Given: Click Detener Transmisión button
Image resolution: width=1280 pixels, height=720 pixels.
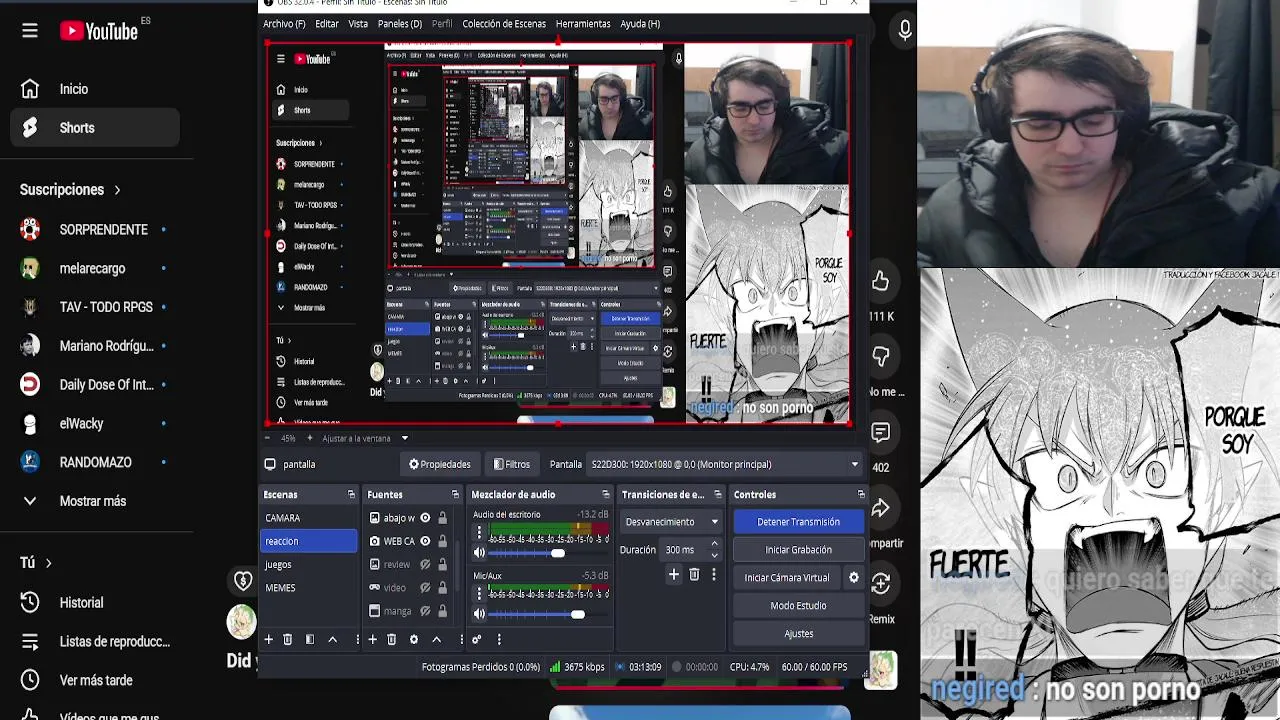Looking at the screenshot, I should click(x=798, y=521).
